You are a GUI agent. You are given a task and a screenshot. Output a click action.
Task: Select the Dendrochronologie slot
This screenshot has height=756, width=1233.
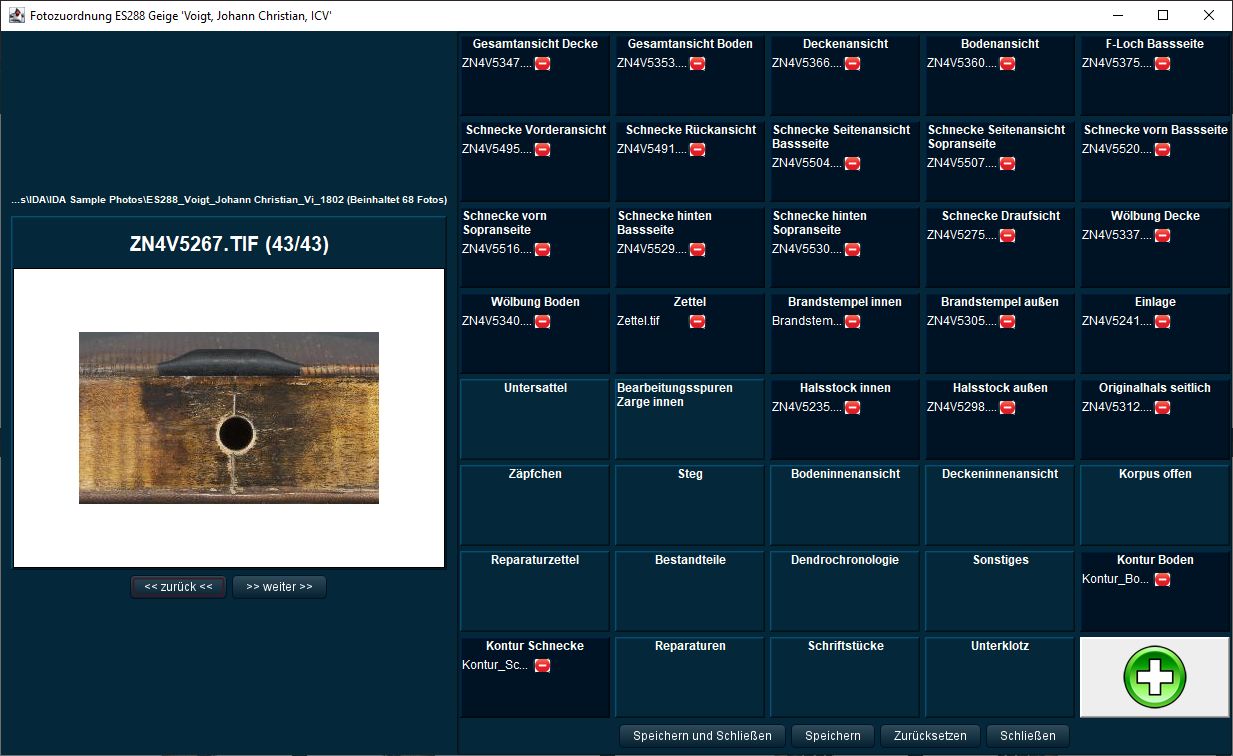(x=845, y=590)
